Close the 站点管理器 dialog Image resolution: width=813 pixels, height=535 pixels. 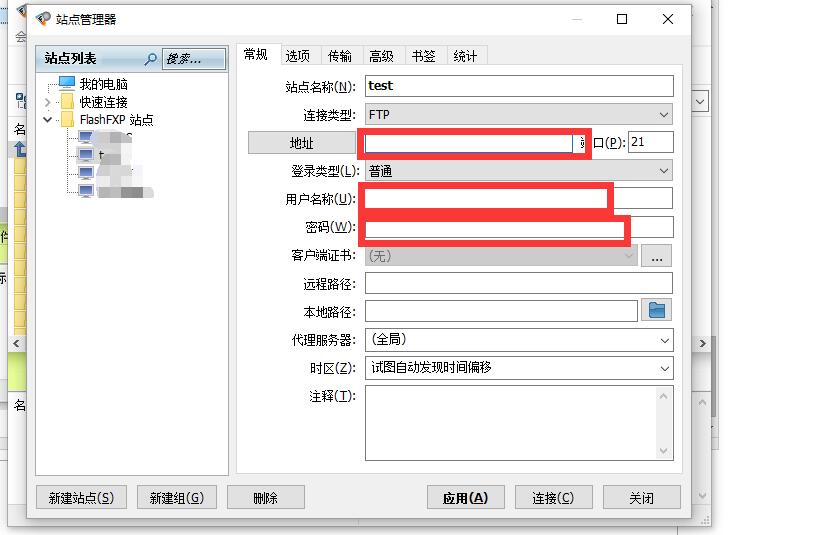(668, 19)
